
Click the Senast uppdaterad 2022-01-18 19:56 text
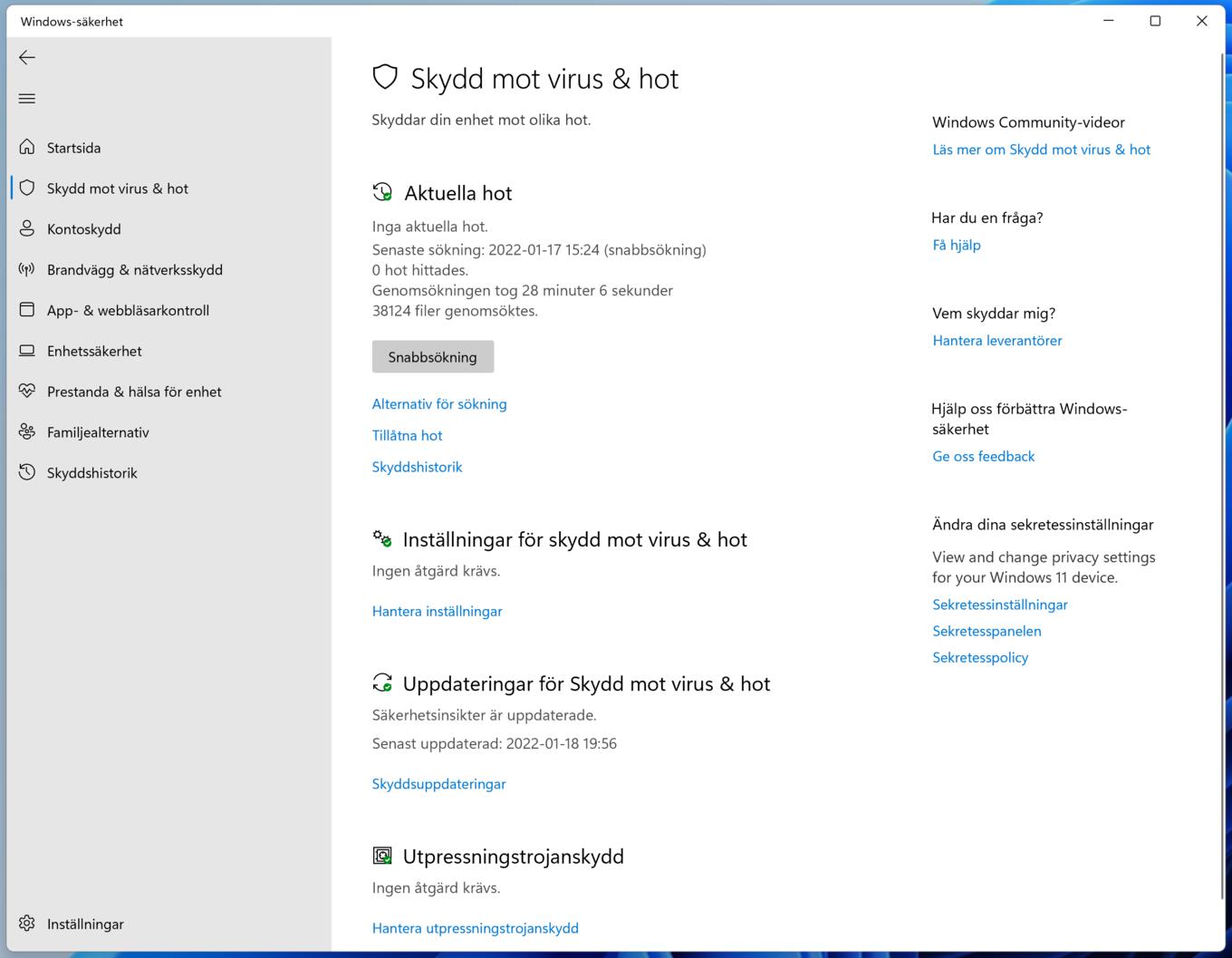pyautogui.click(x=495, y=743)
